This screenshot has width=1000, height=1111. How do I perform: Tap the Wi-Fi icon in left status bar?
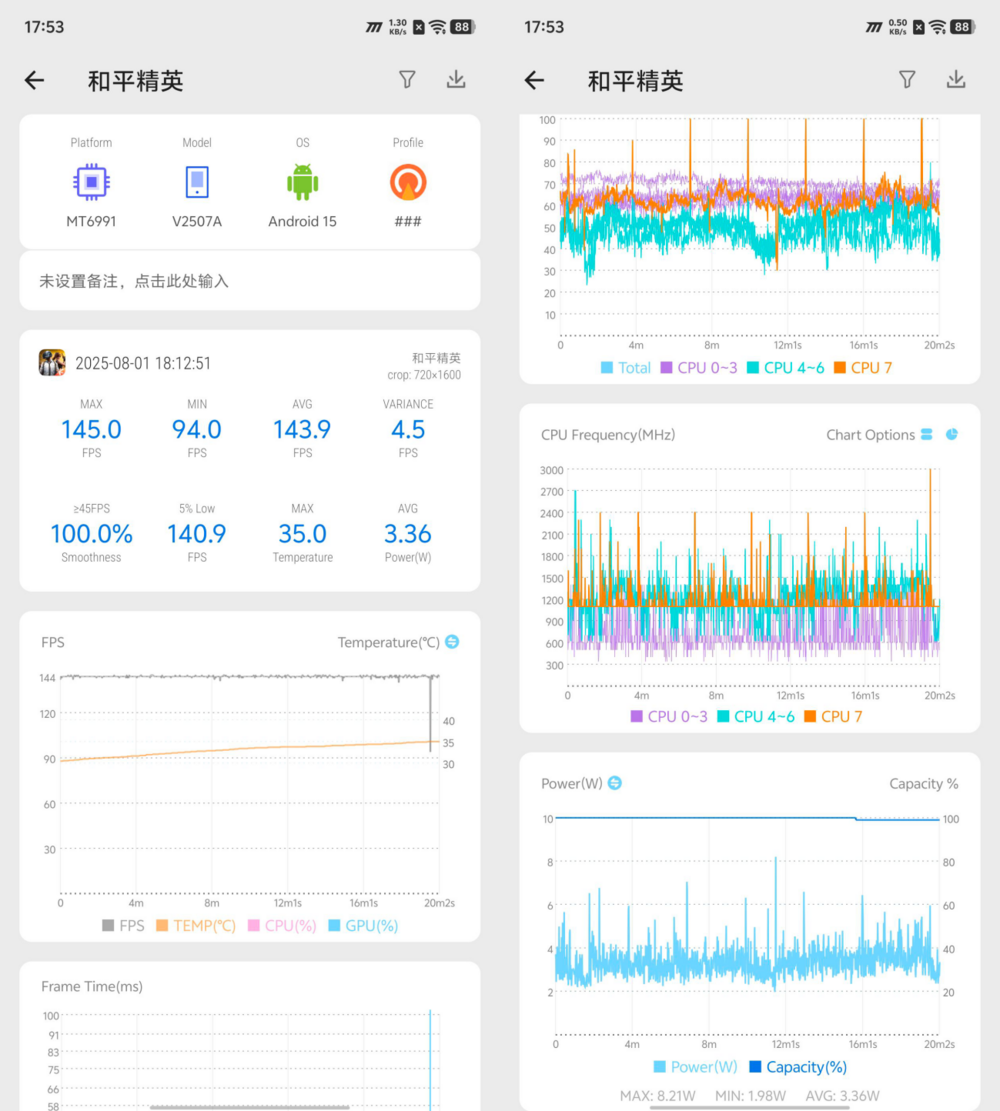pyautogui.click(x=438, y=27)
